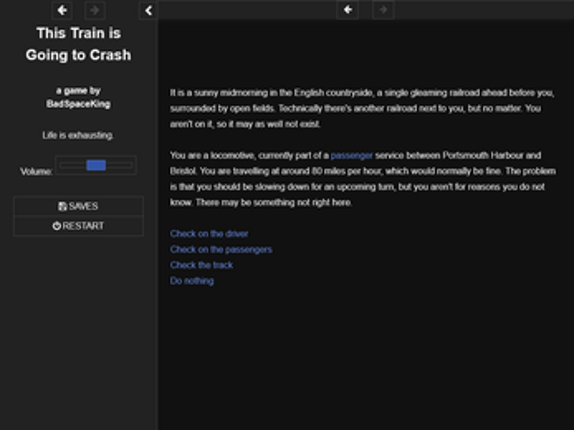574x430 pixels.
Task: Click the 'Life is exhausting' tagline
Action: click(x=78, y=135)
